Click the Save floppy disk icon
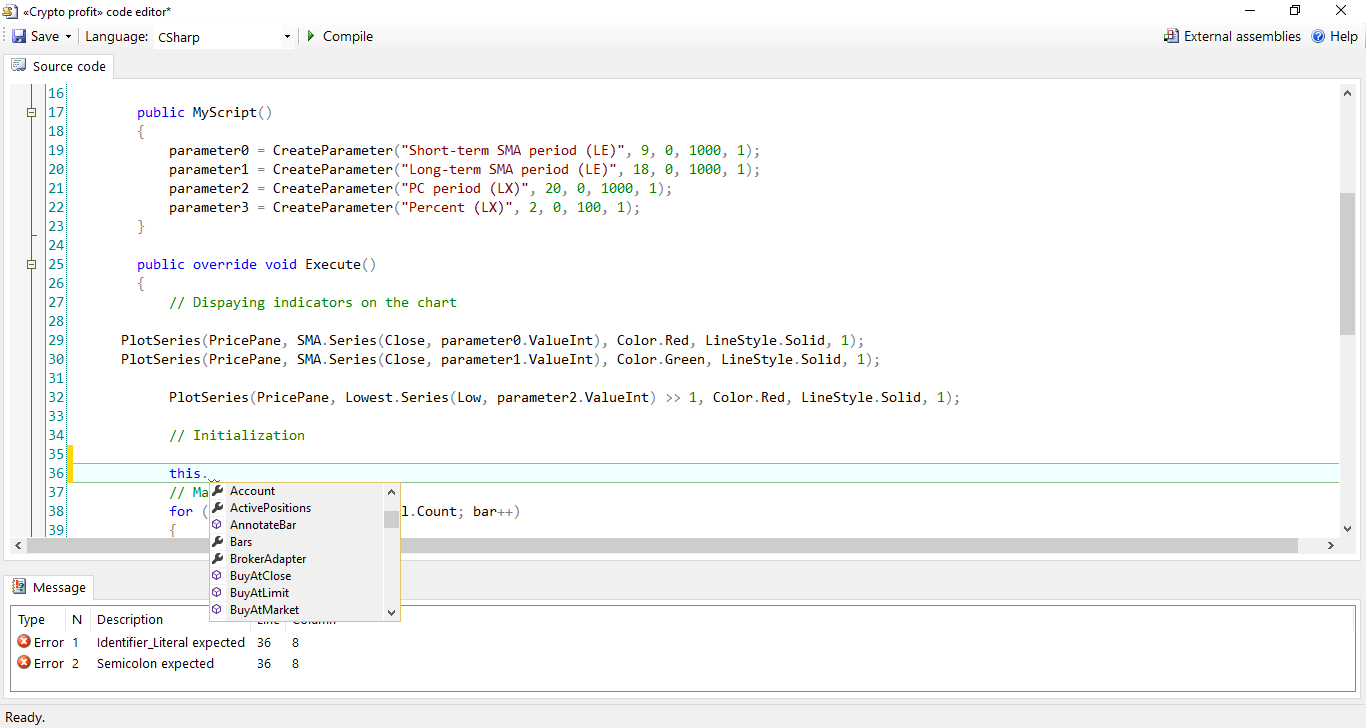Viewport: 1366px width, 728px height. tap(19, 36)
